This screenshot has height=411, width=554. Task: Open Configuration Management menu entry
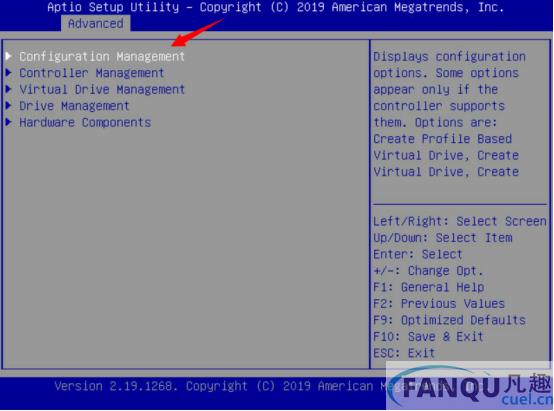[x=102, y=57]
